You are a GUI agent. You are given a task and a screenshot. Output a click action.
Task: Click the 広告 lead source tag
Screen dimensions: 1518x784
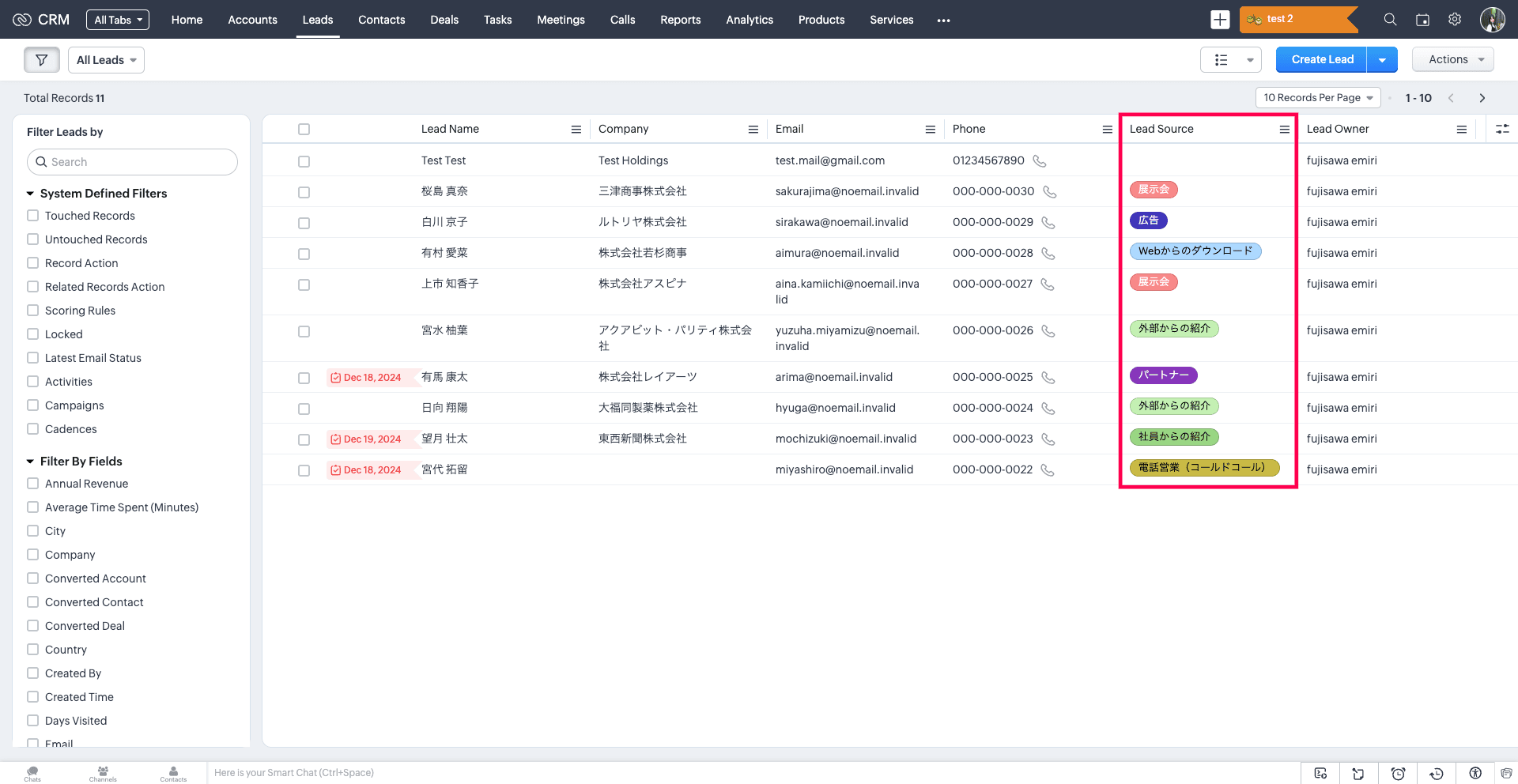(1148, 220)
